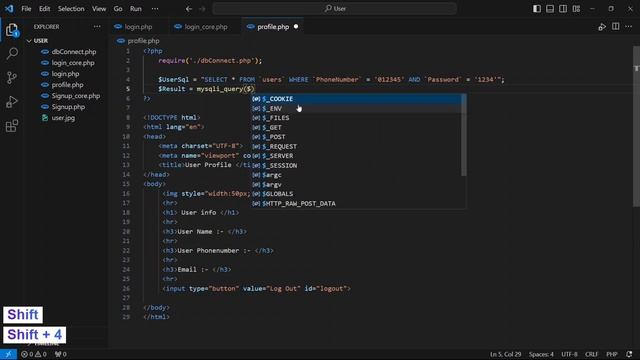Change encoding via UTF-8

click(569, 354)
